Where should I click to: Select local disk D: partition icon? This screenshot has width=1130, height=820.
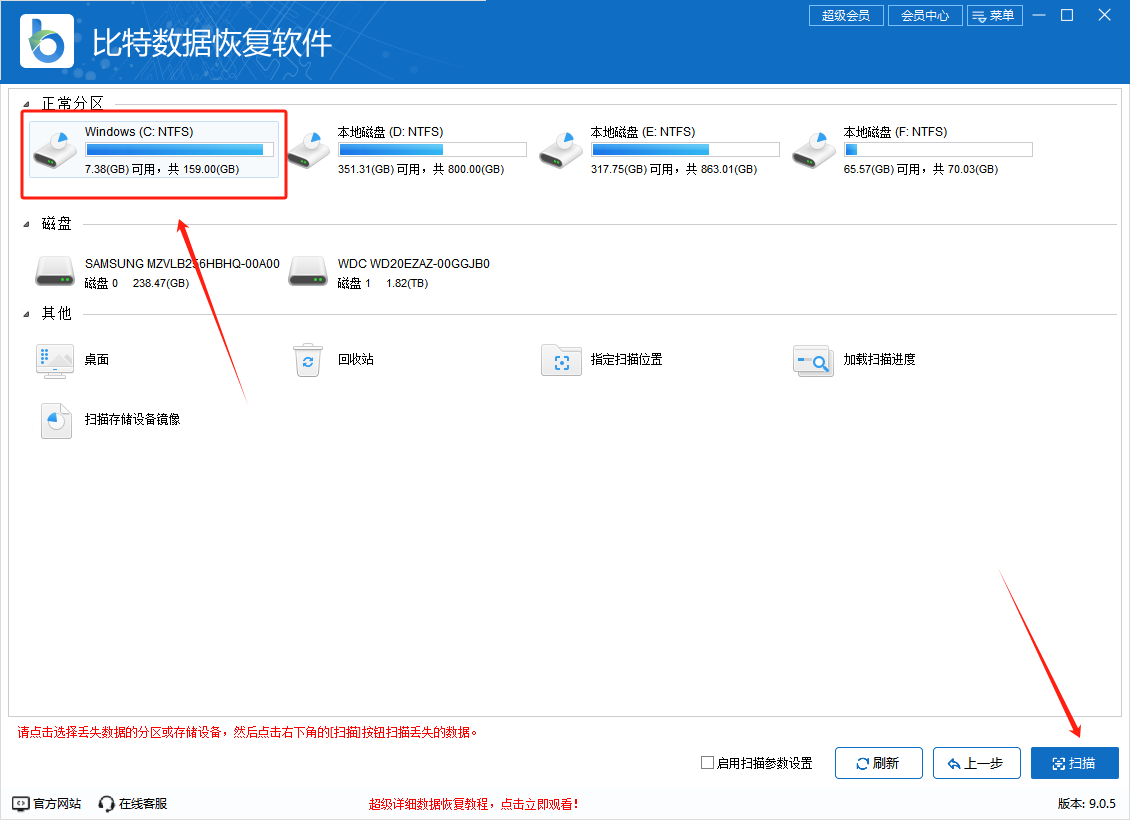pos(307,150)
